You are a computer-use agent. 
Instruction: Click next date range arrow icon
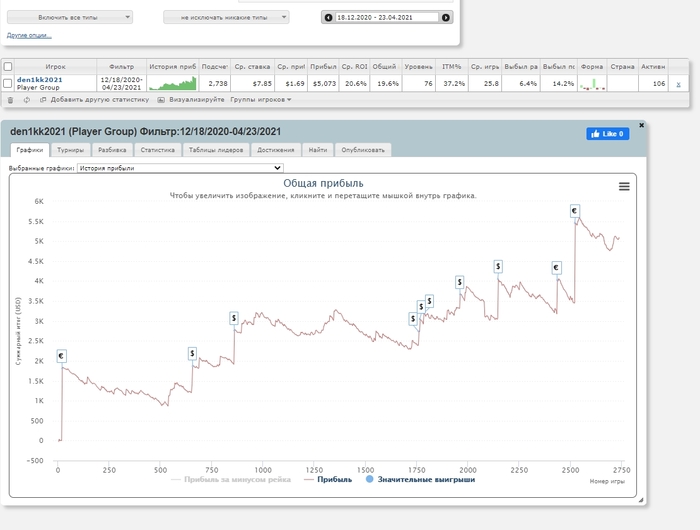pyautogui.click(x=446, y=17)
